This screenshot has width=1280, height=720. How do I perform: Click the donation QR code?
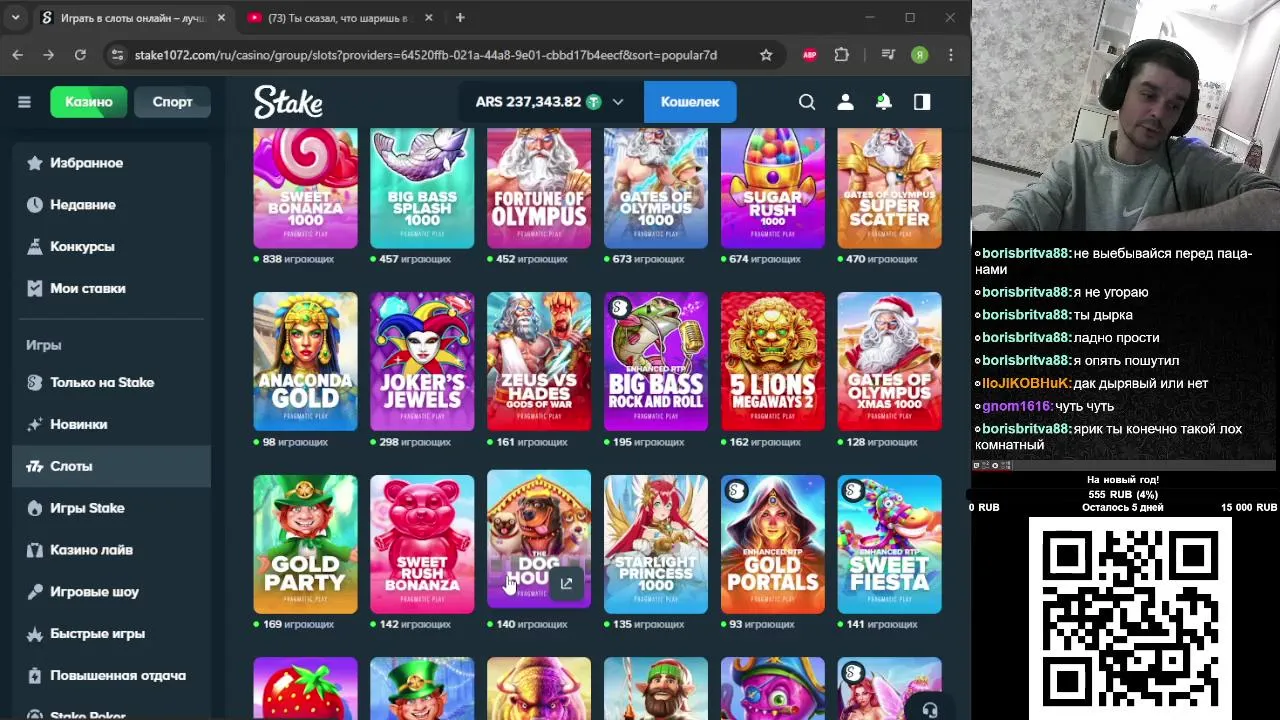pyautogui.click(x=1130, y=618)
